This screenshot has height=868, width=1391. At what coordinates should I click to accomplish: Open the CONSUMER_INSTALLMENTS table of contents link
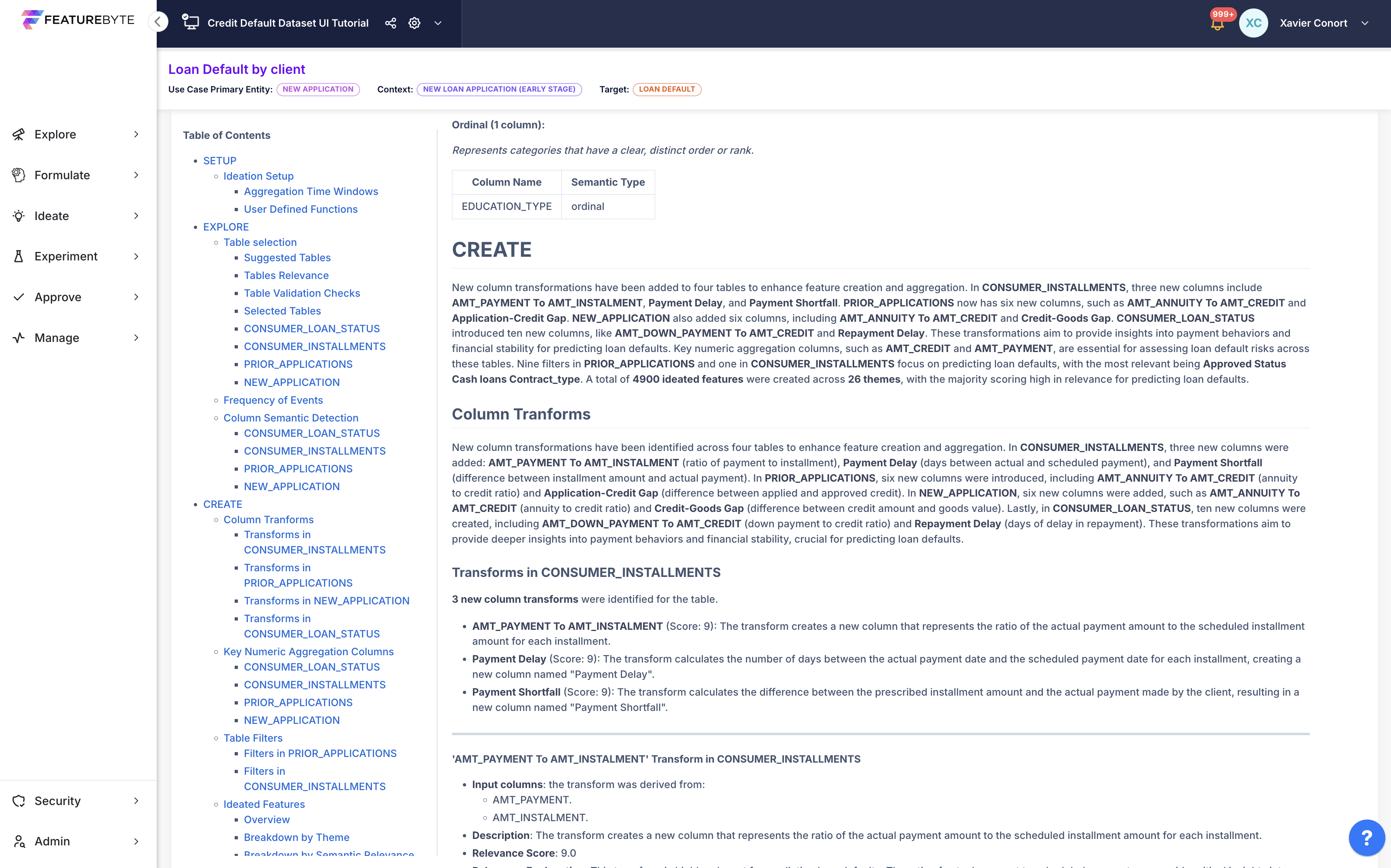[x=315, y=346]
